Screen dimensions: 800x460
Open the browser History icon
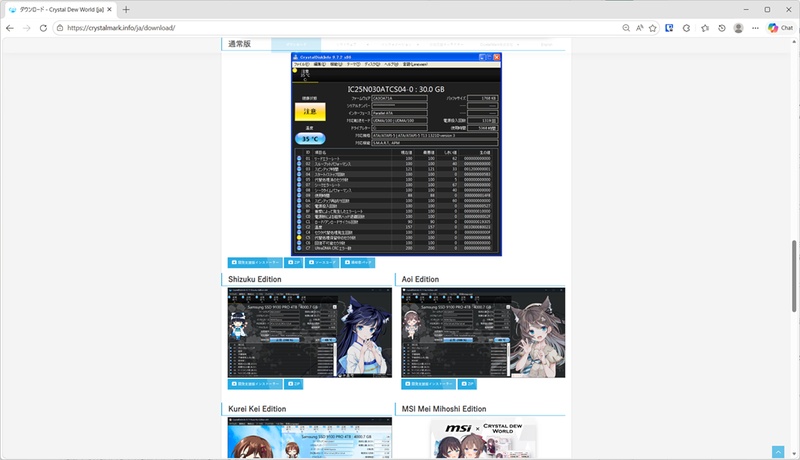click(x=721, y=28)
